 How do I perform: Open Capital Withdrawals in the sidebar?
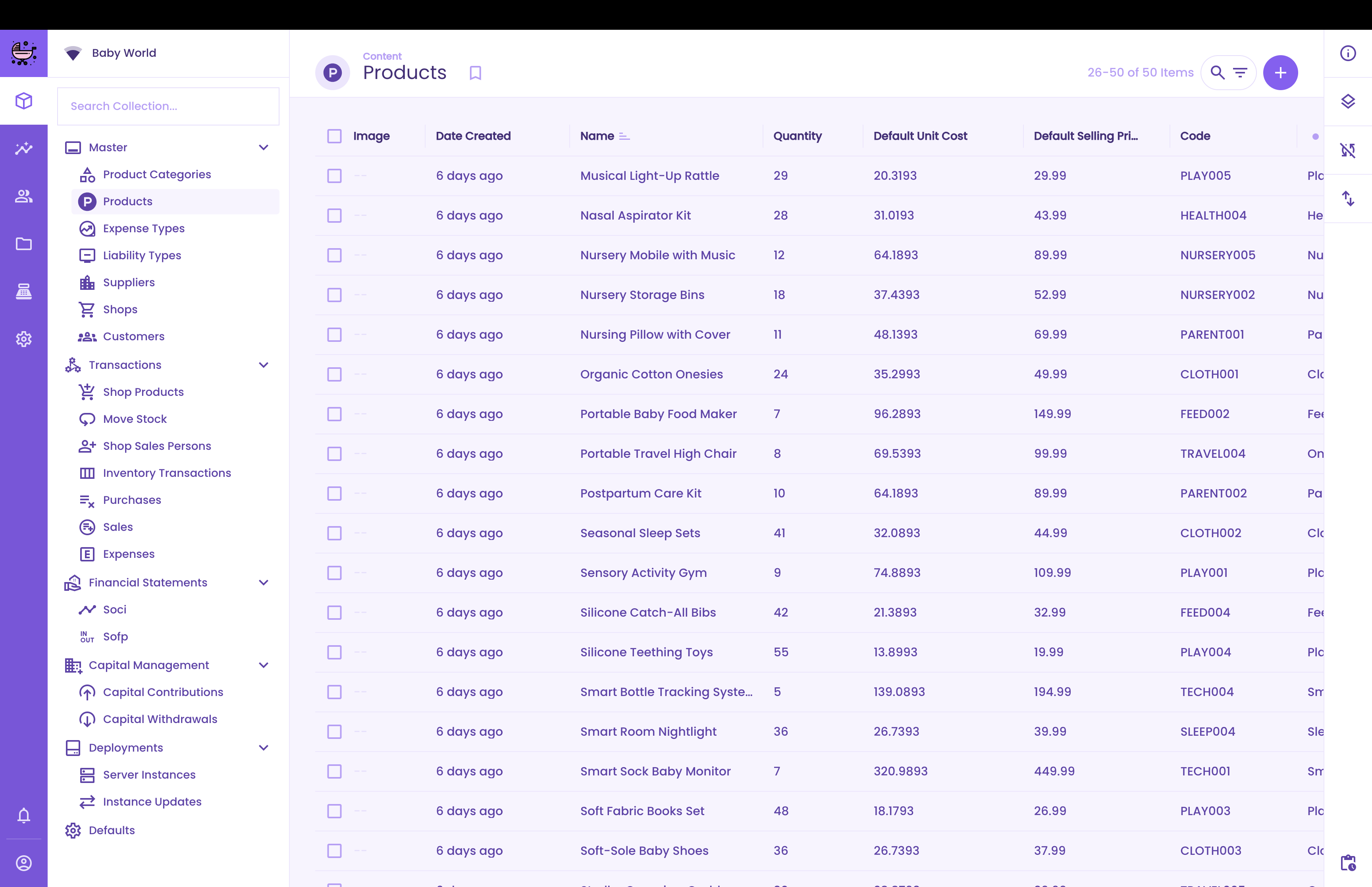click(160, 719)
